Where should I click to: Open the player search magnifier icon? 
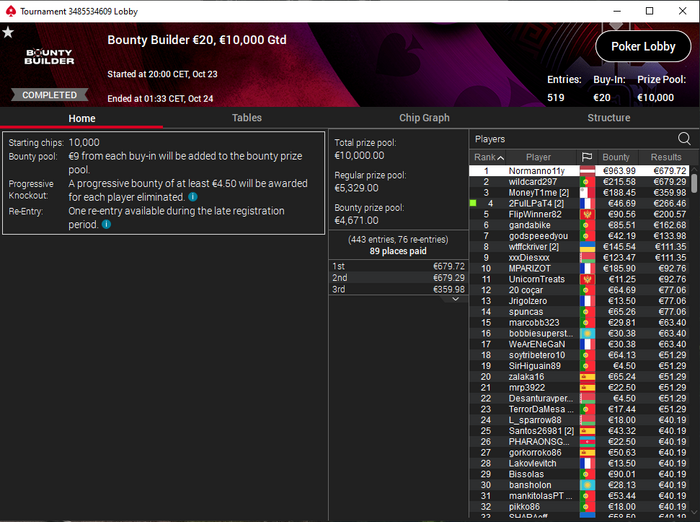684,139
